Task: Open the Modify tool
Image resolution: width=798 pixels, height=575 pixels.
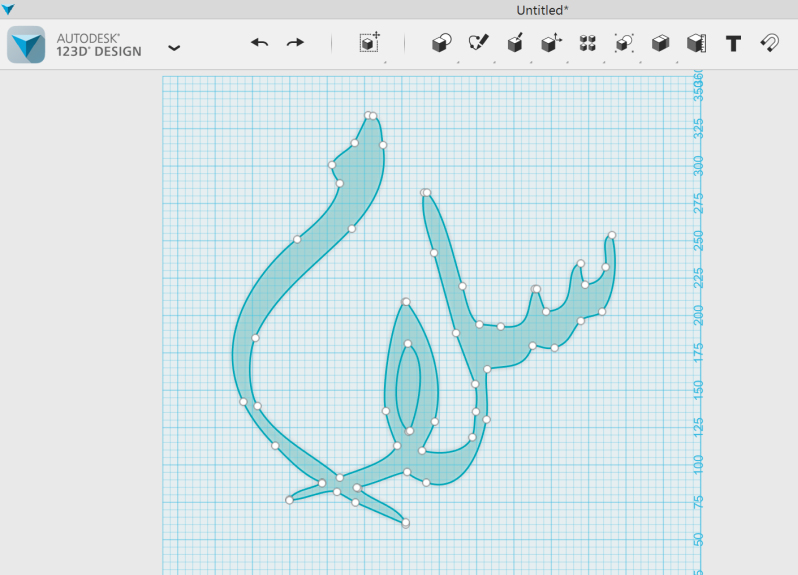Action: [551, 43]
